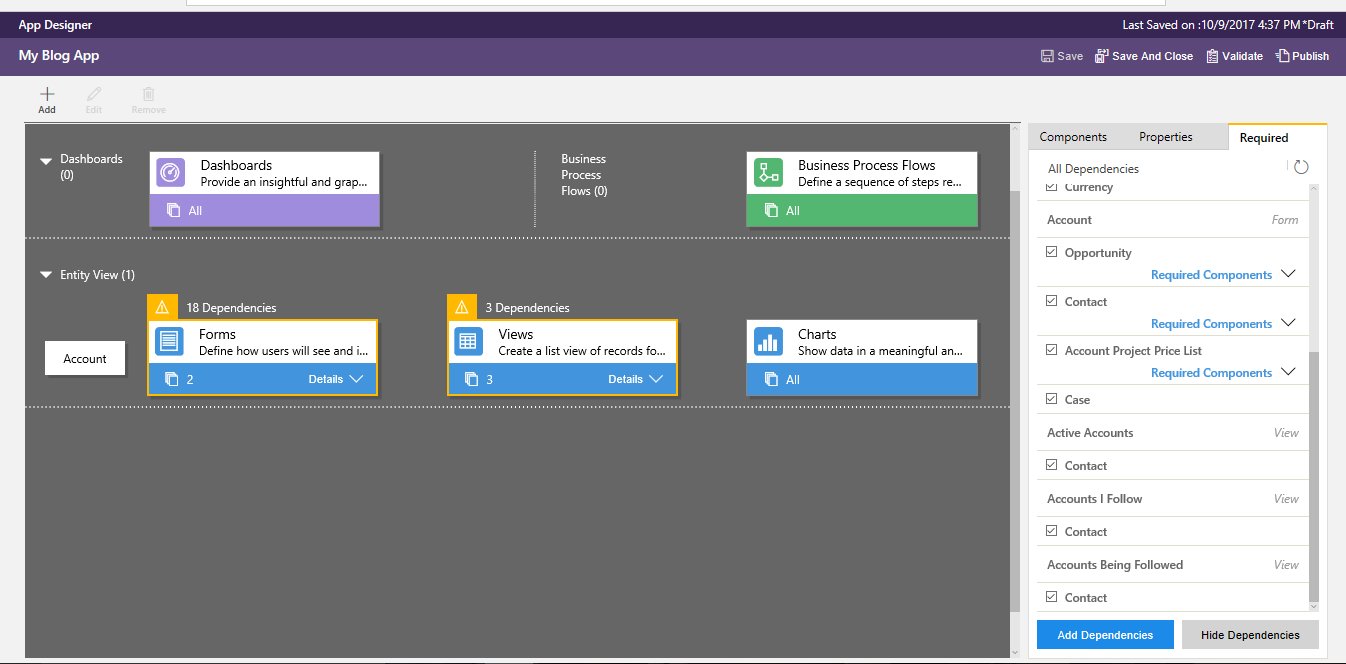1346x664 pixels.
Task: Click the Add Dependencies button
Action: [1105, 635]
